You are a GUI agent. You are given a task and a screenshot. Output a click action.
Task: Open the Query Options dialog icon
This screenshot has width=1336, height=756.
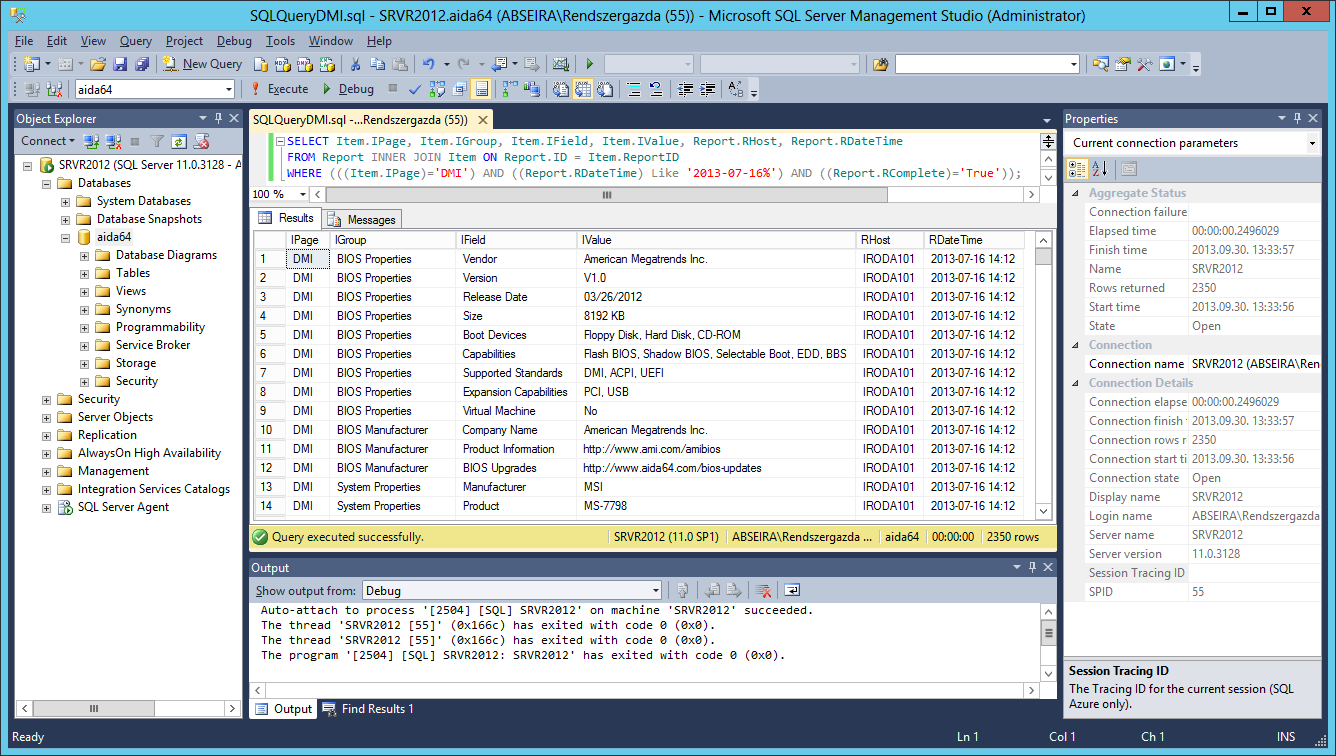click(x=460, y=89)
